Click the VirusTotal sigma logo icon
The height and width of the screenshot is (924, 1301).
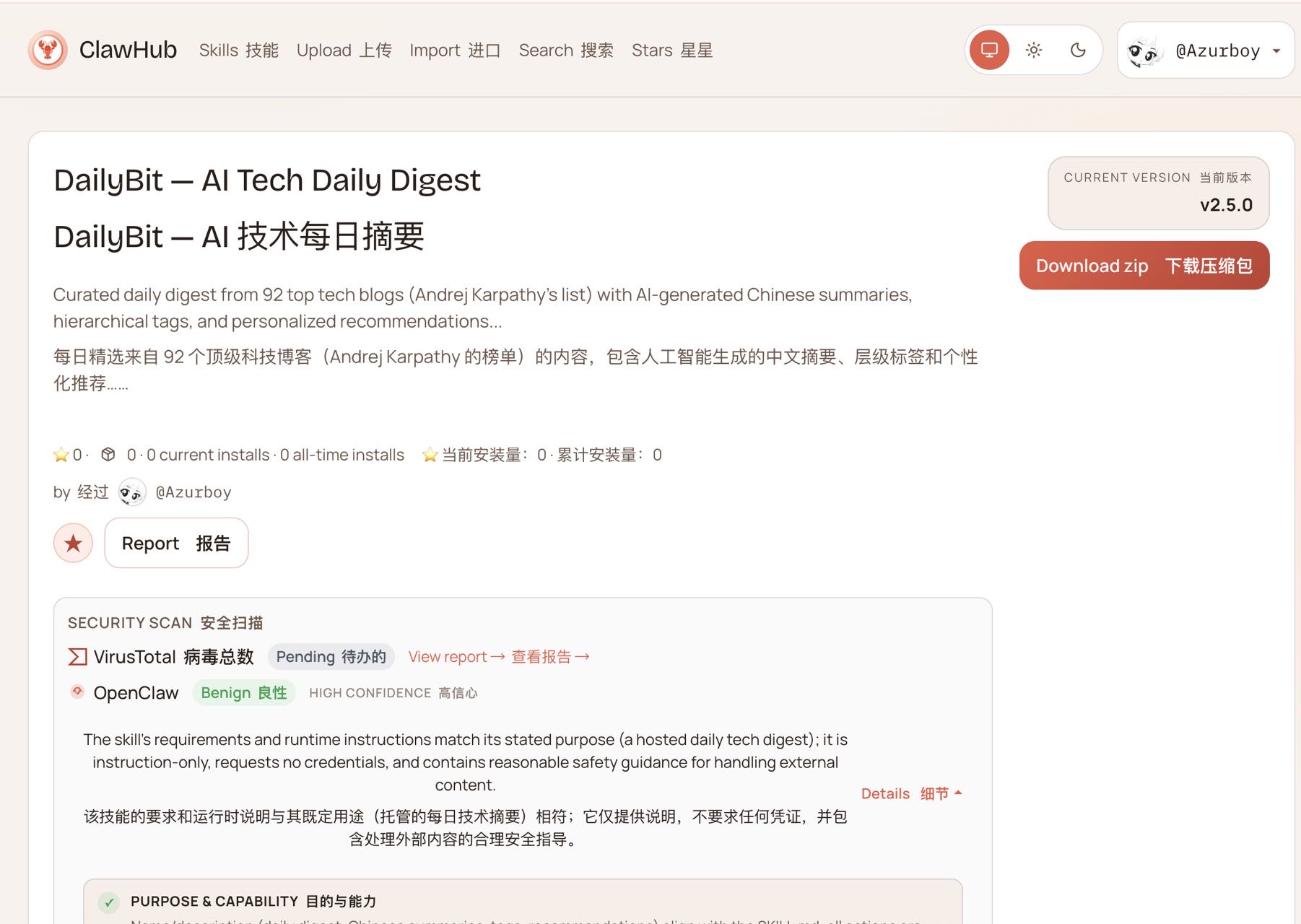point(77,656)
